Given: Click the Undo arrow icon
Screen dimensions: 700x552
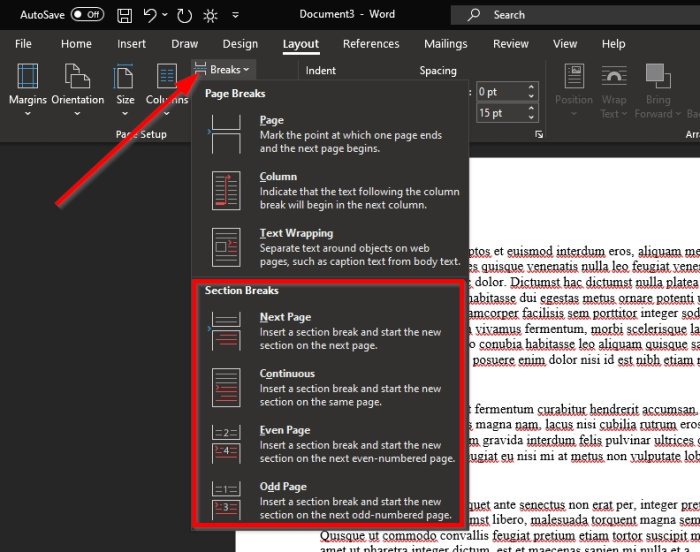Looking at the screenshot, I should coord(151,15).
